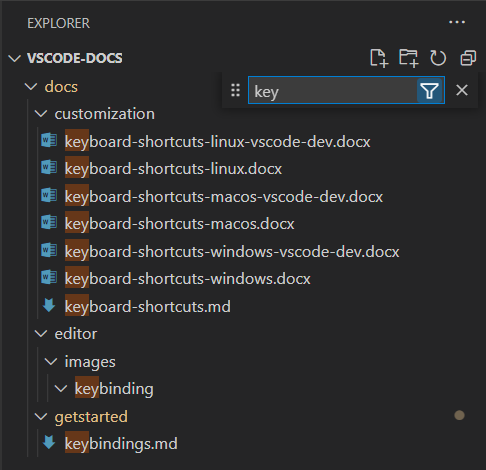Click markdown icon of keyboard-shortcuts.md

pos(49,305)
